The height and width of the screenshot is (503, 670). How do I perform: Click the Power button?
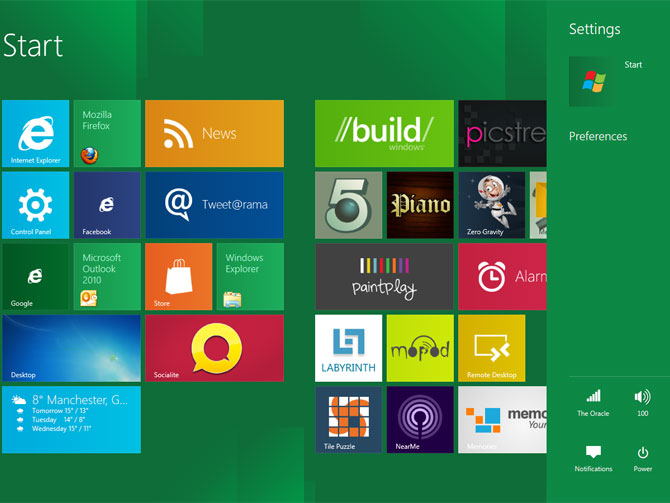[642, 453]
